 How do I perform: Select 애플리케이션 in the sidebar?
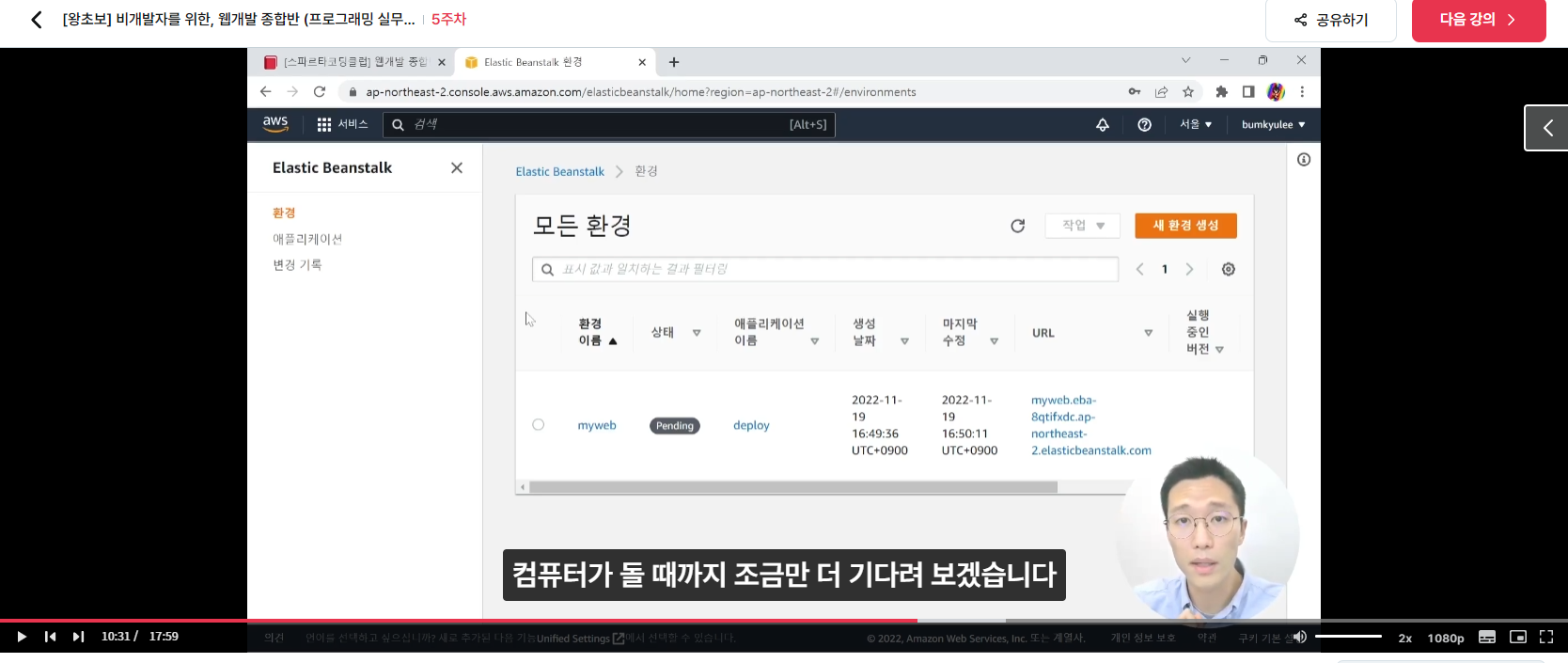[307, 239]
